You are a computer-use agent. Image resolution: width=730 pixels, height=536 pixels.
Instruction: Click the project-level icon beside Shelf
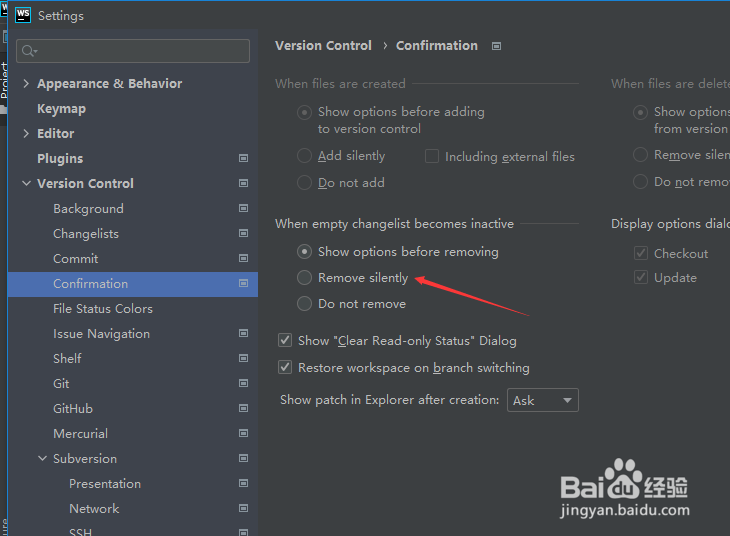[x=243, y=359]
